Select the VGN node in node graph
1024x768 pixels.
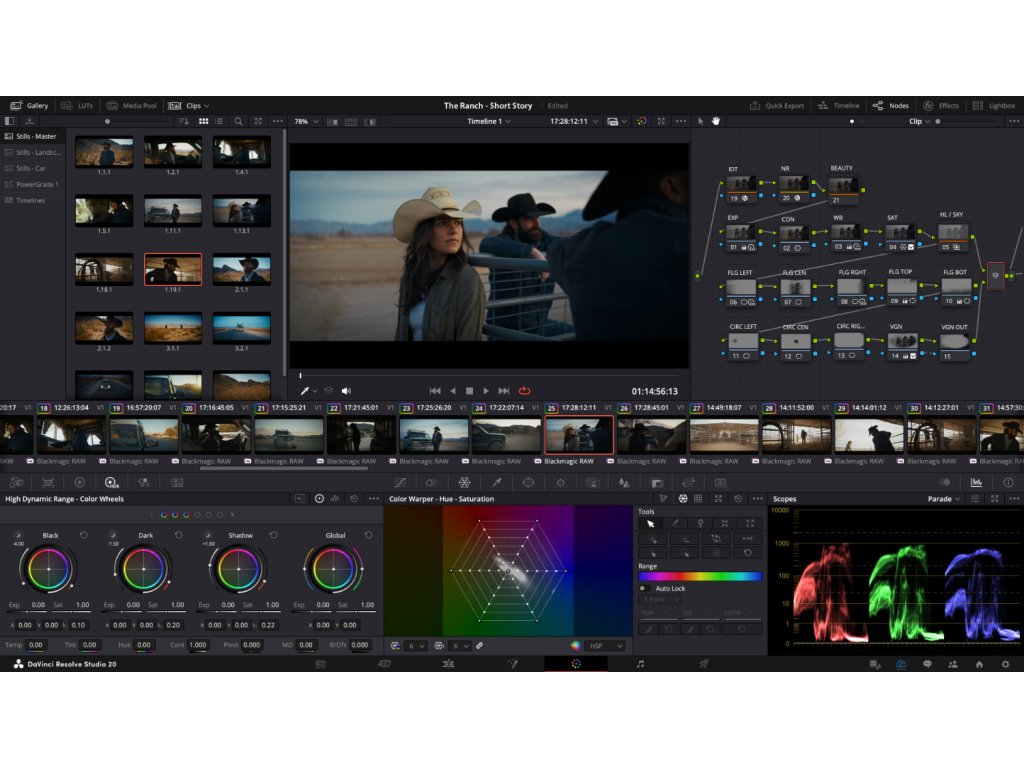pos(903,341)
